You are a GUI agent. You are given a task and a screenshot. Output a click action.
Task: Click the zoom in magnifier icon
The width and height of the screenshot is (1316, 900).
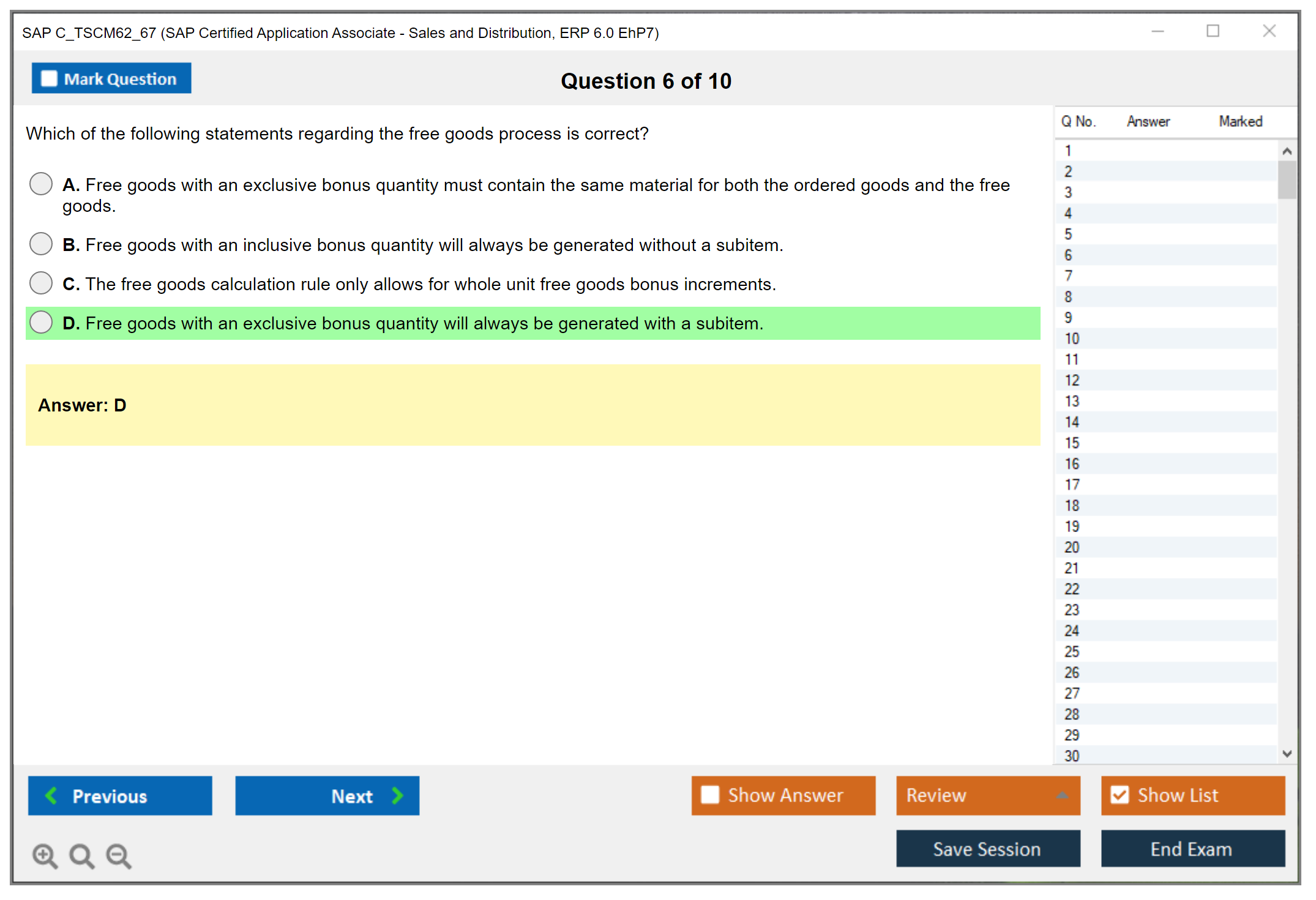pyautogui.click(x=45, y=855)
